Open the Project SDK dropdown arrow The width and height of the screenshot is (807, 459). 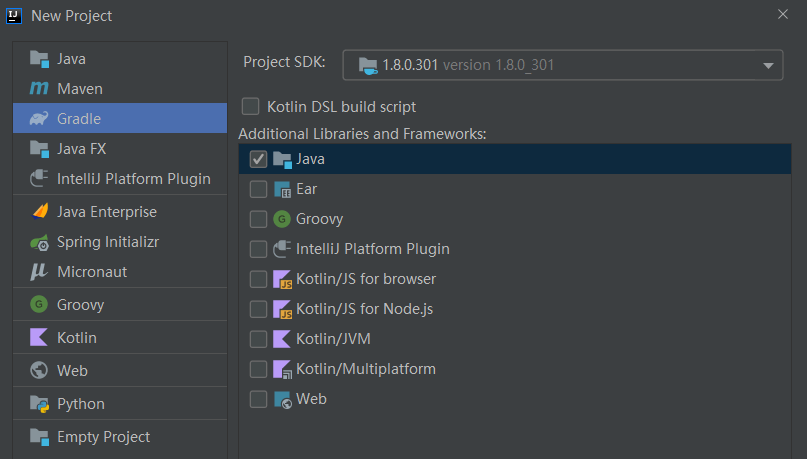pyautogui.click(x=768, y=65)
